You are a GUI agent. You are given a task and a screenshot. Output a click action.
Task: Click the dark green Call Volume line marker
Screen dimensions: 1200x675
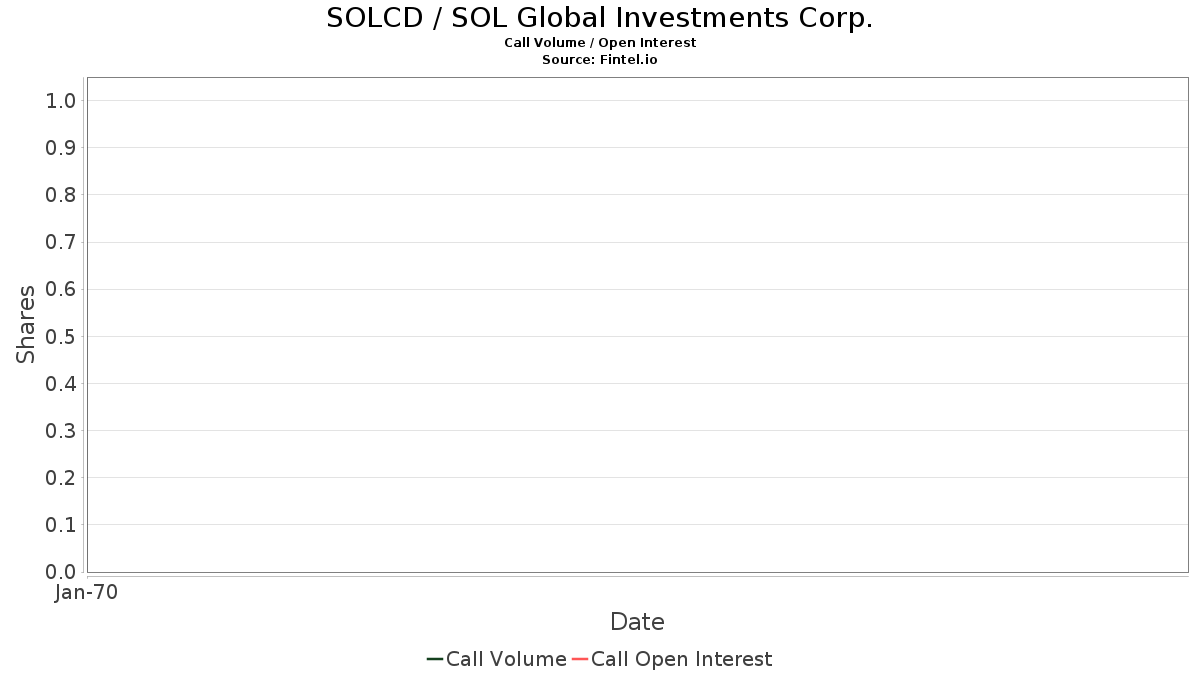pyautogui.click(x=435, y=659)
